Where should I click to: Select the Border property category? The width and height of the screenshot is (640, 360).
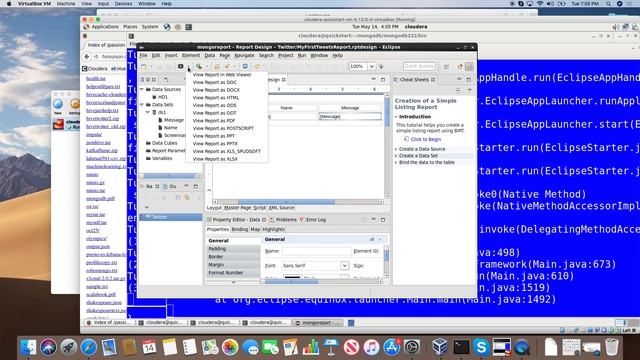tap(233, 257)
